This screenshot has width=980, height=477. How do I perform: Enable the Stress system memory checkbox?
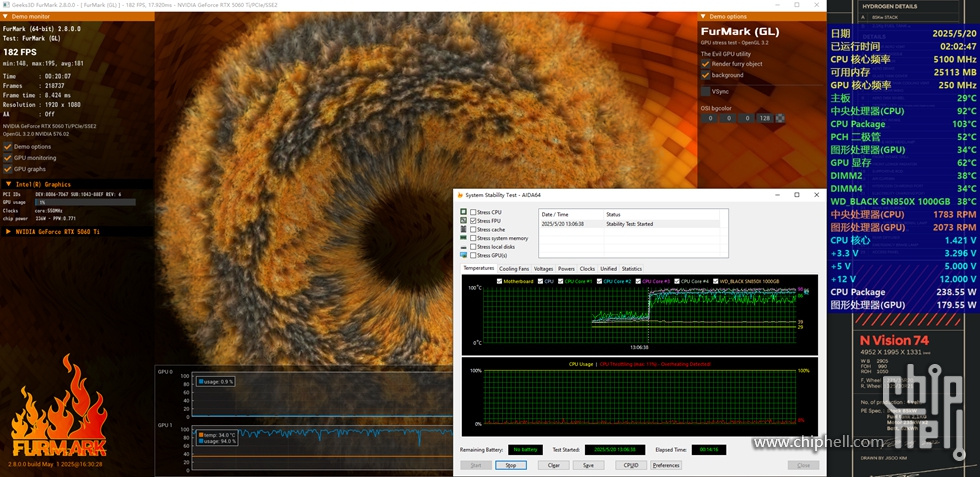pos(473,238)
